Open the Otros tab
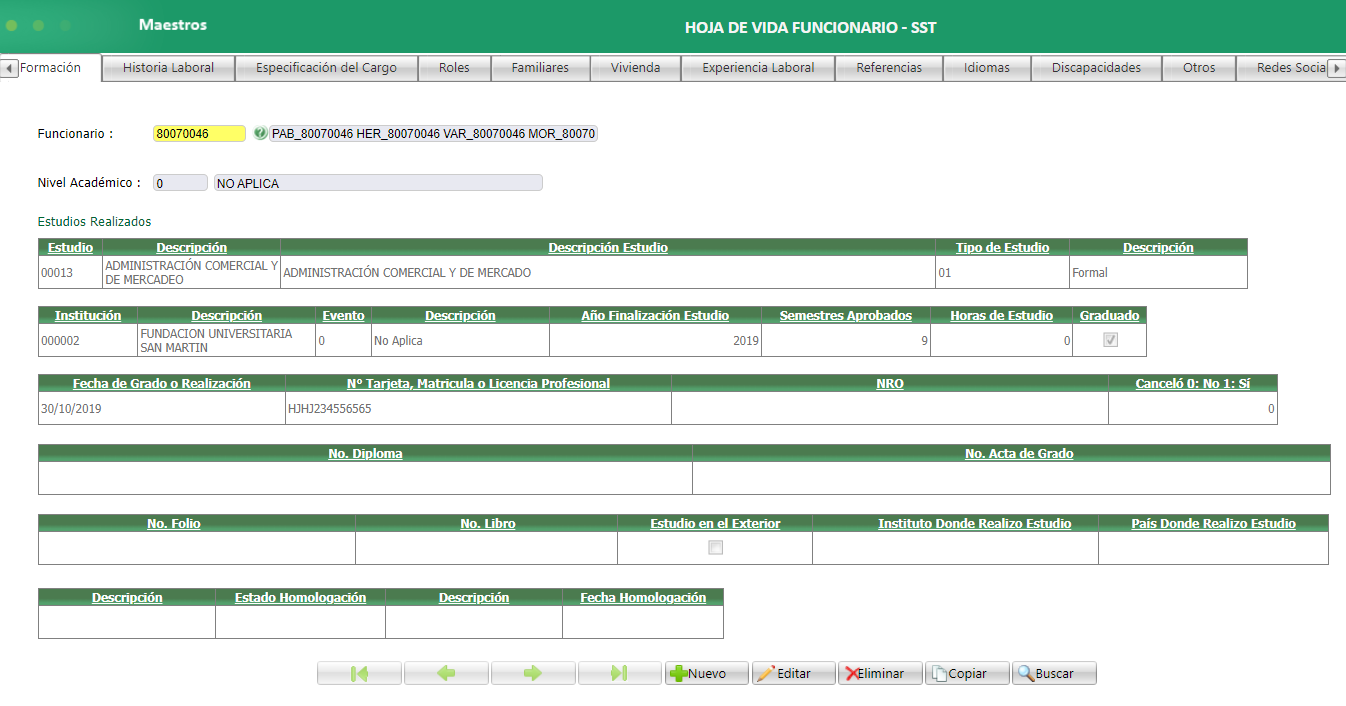Image resolution: width=1346 pixels, height=706 pixels. pyautogui.click(x=1199, y=68)
